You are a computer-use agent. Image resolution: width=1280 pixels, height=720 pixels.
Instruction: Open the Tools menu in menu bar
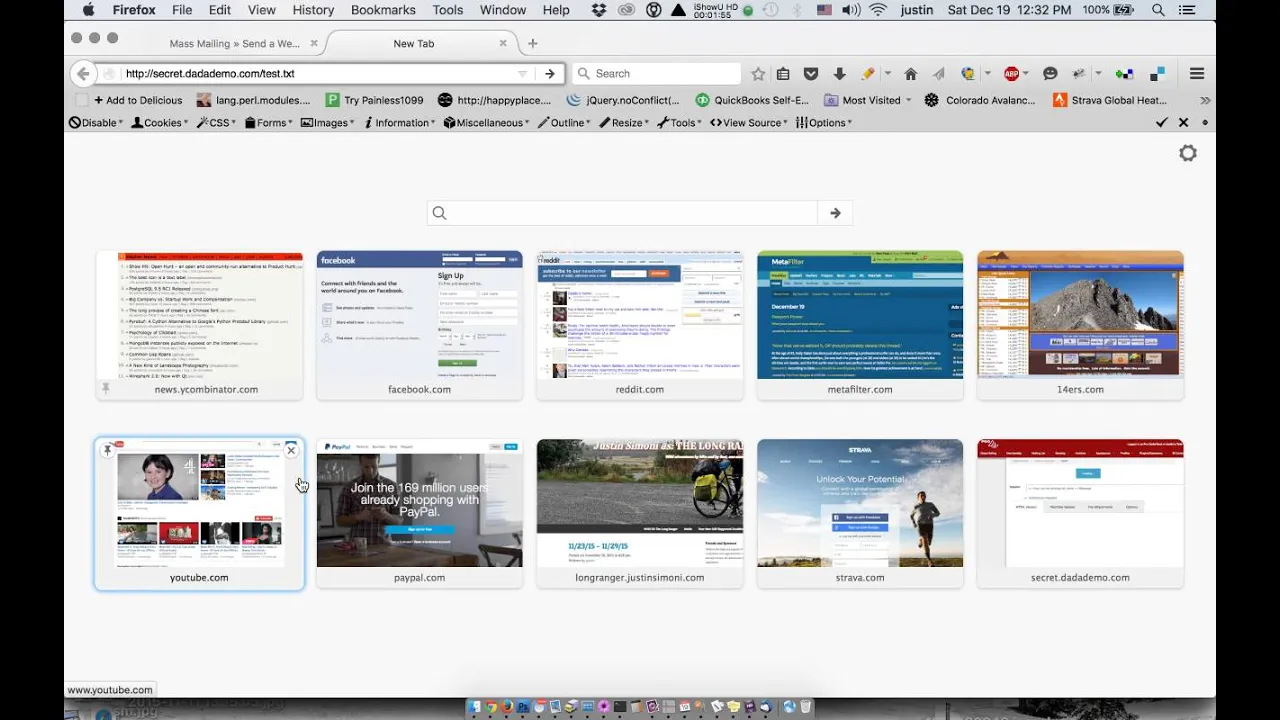(447, 10)
